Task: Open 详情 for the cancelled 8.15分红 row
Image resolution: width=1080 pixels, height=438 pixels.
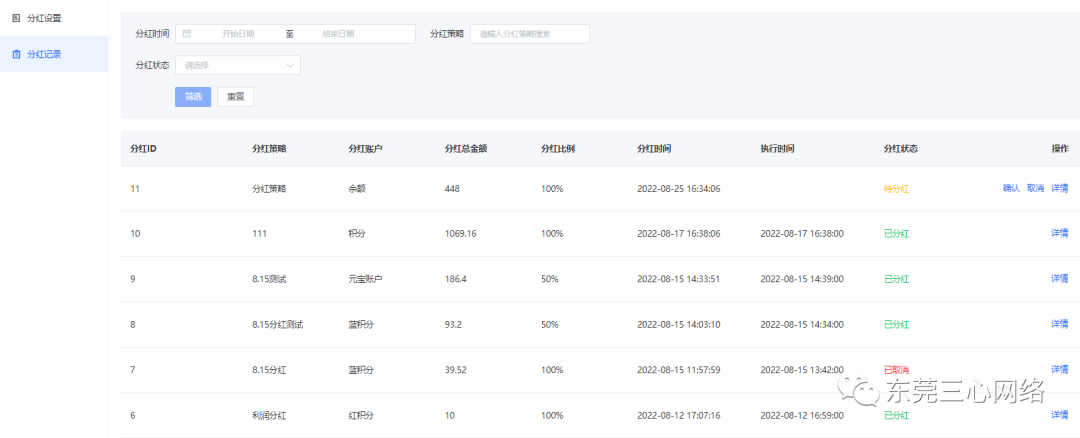Action: [x=1059, y=369]
